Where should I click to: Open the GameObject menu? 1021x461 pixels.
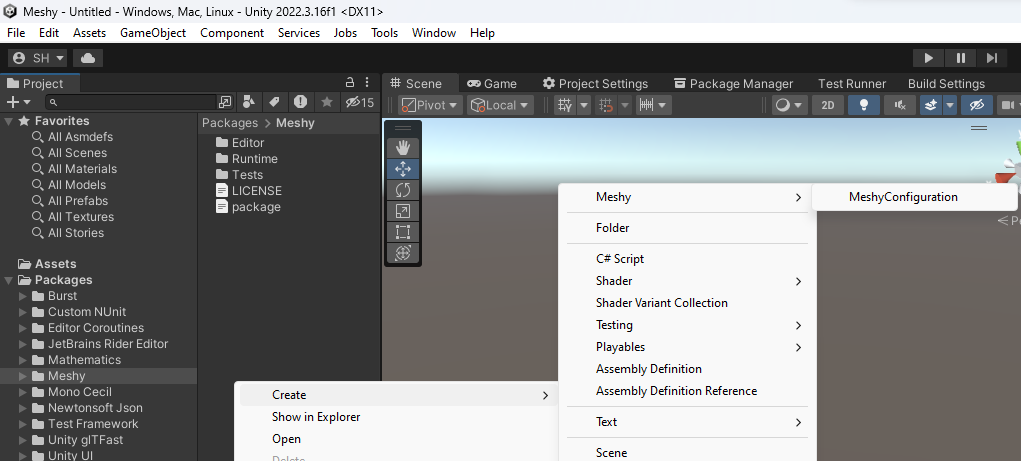coord(153,33)
